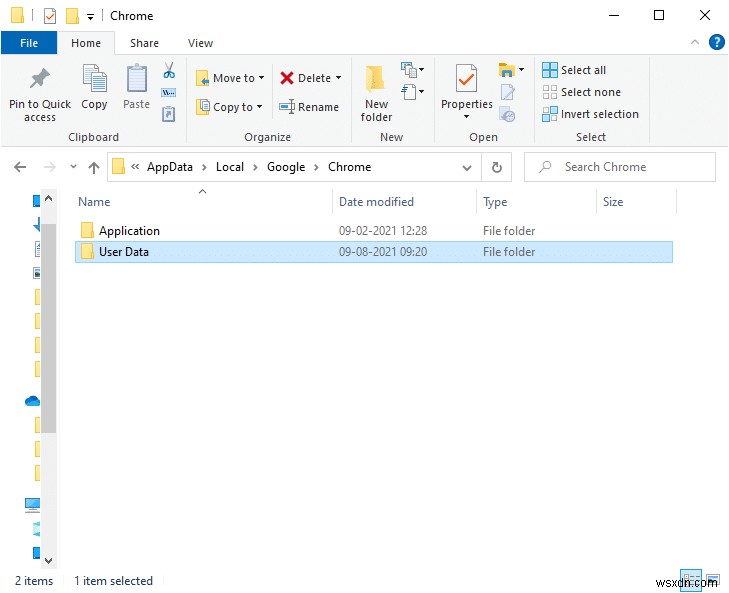Click the Refresh button
The height and width of the screenshot is (593, 729).
[x=497, y=167]
